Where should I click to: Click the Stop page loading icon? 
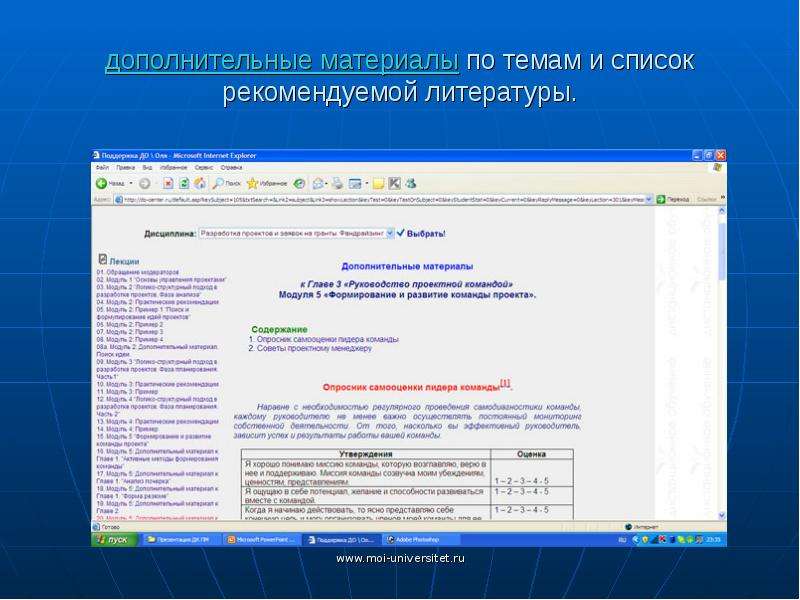(168, 183)
